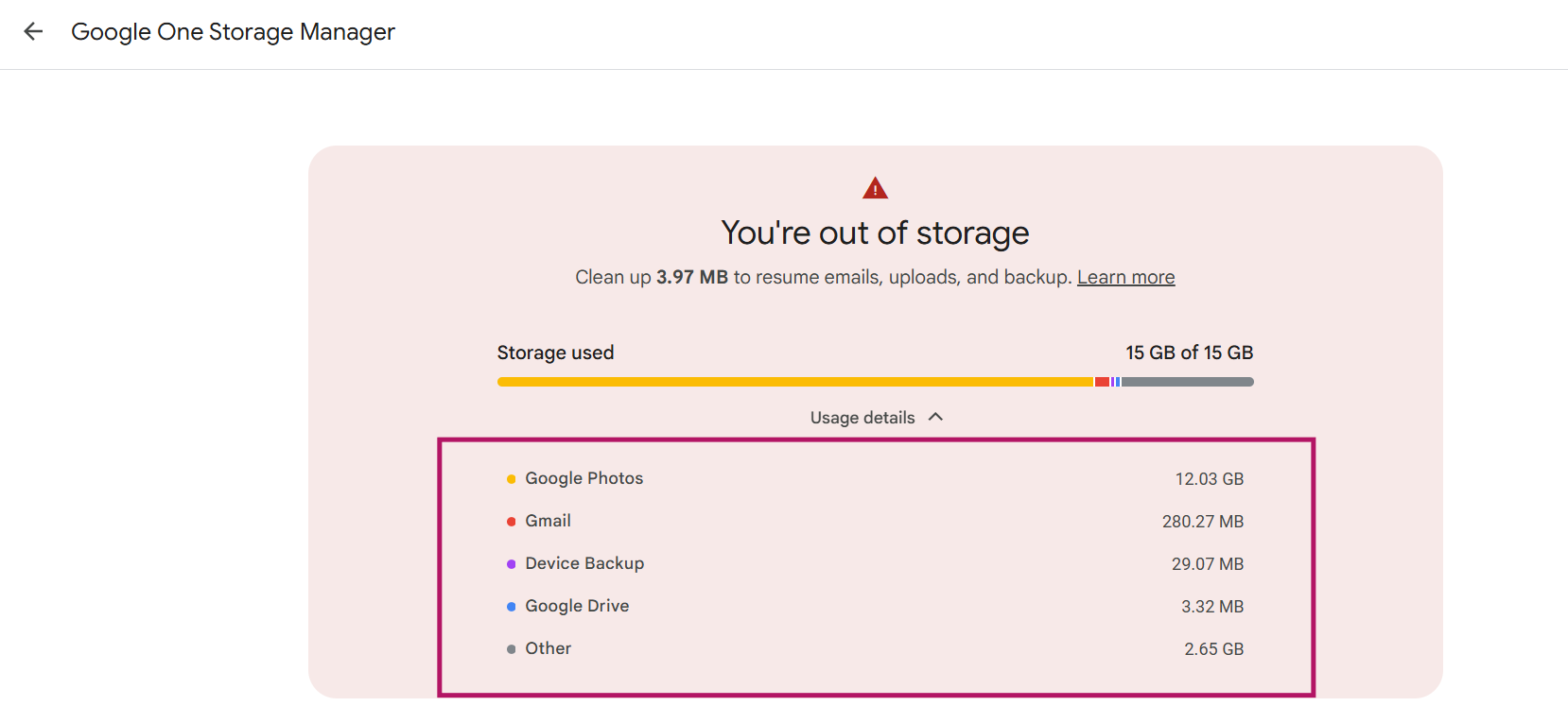Click the Google One Storage Manager title
The width and height of the screenshot is (1568, 706).
point(233,31)
